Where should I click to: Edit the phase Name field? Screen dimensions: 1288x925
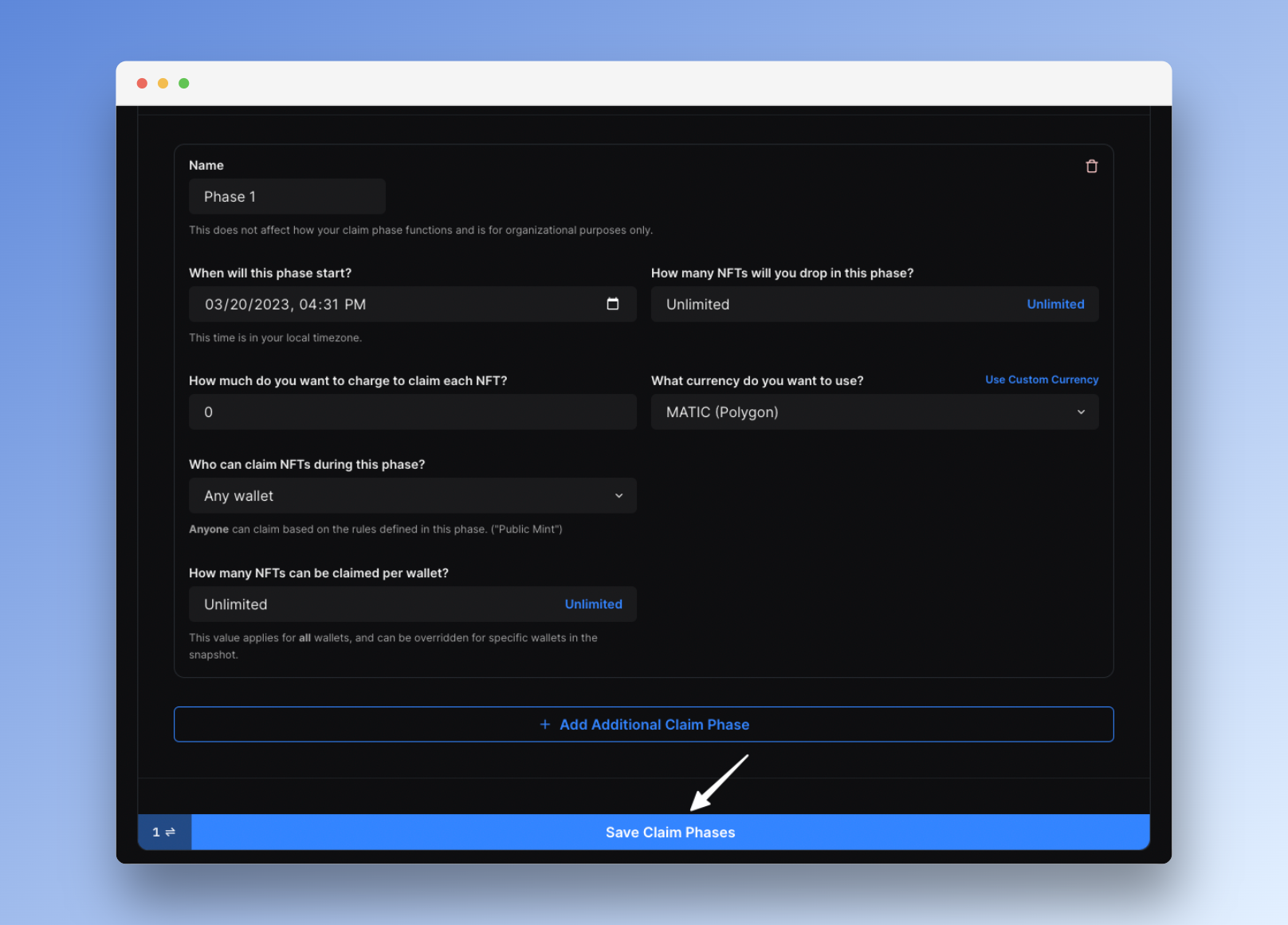pyautogui.click(x=287, y=197)
